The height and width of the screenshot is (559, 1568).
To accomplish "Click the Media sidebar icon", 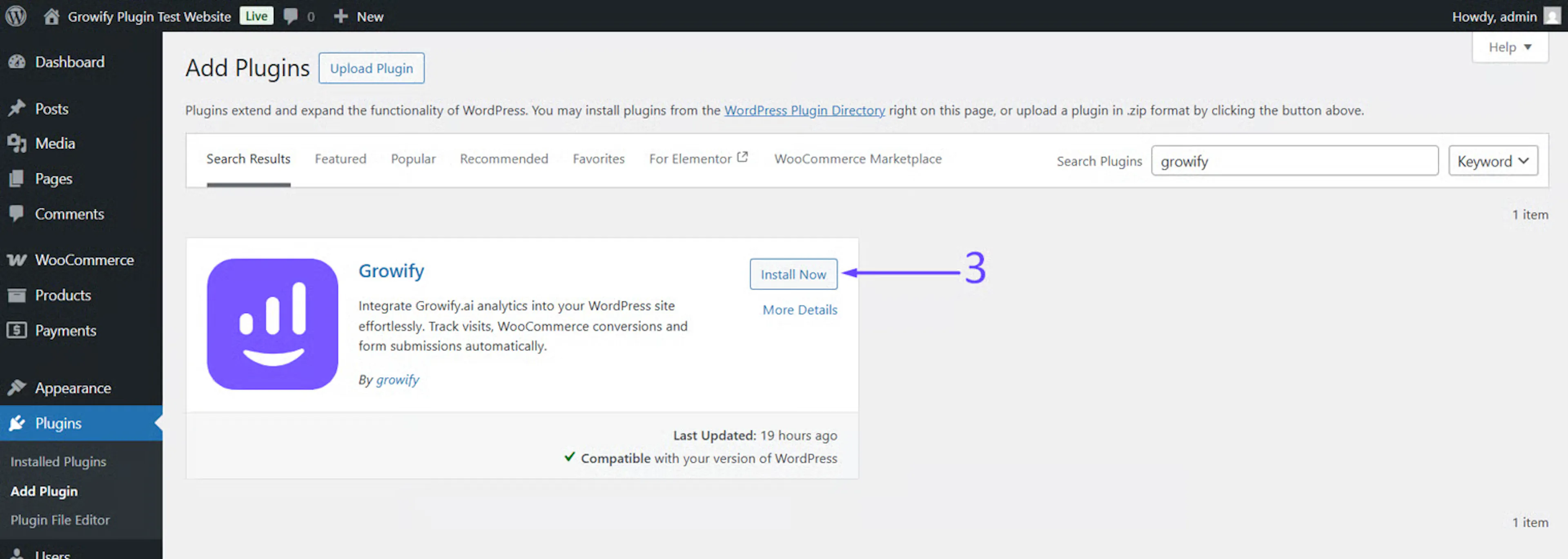I will 17,143.
